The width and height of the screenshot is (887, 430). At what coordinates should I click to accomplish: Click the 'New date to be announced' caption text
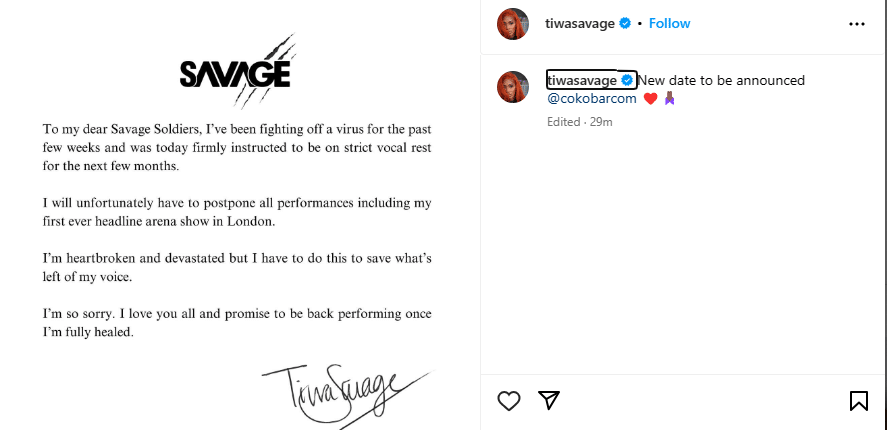click(720, 80)
